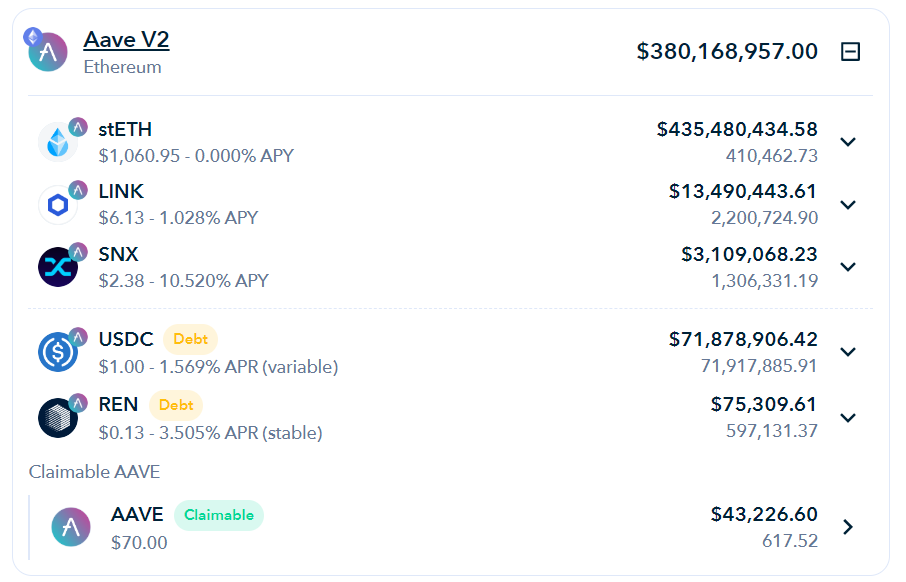
Task: Expand the REN debt details
Action: pyautogui.click(x=848, y=418)
